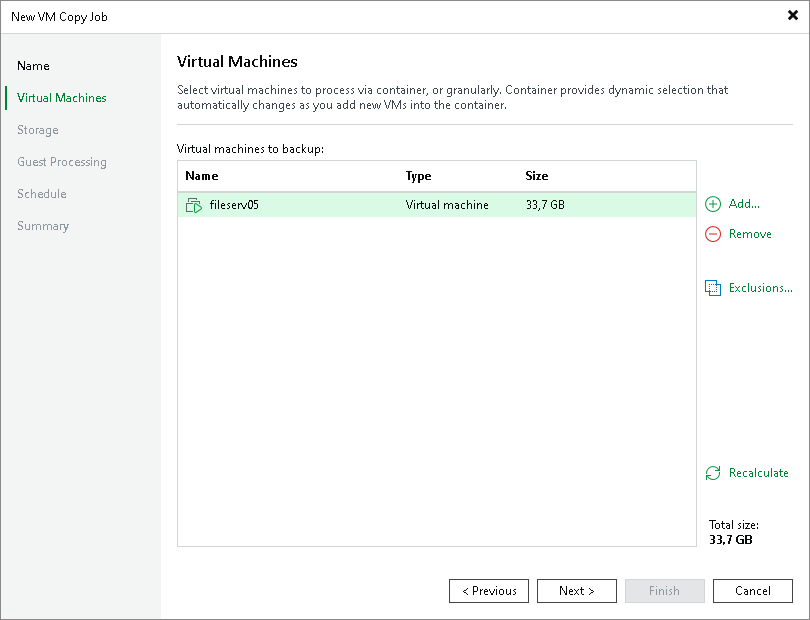This screenshot has height=620, width=810.
Task: Select the fileserv05 name cell
Action: [x=234, y=205]
